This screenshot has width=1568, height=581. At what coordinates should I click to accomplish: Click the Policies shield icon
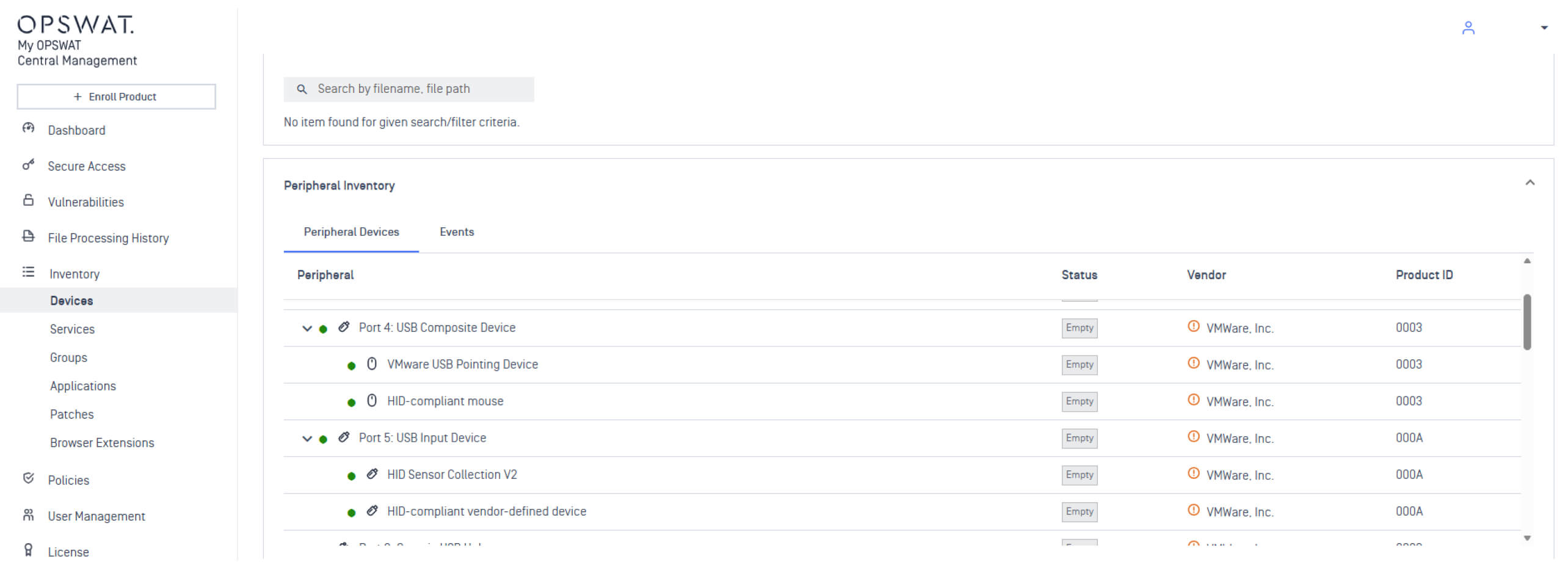28,478
